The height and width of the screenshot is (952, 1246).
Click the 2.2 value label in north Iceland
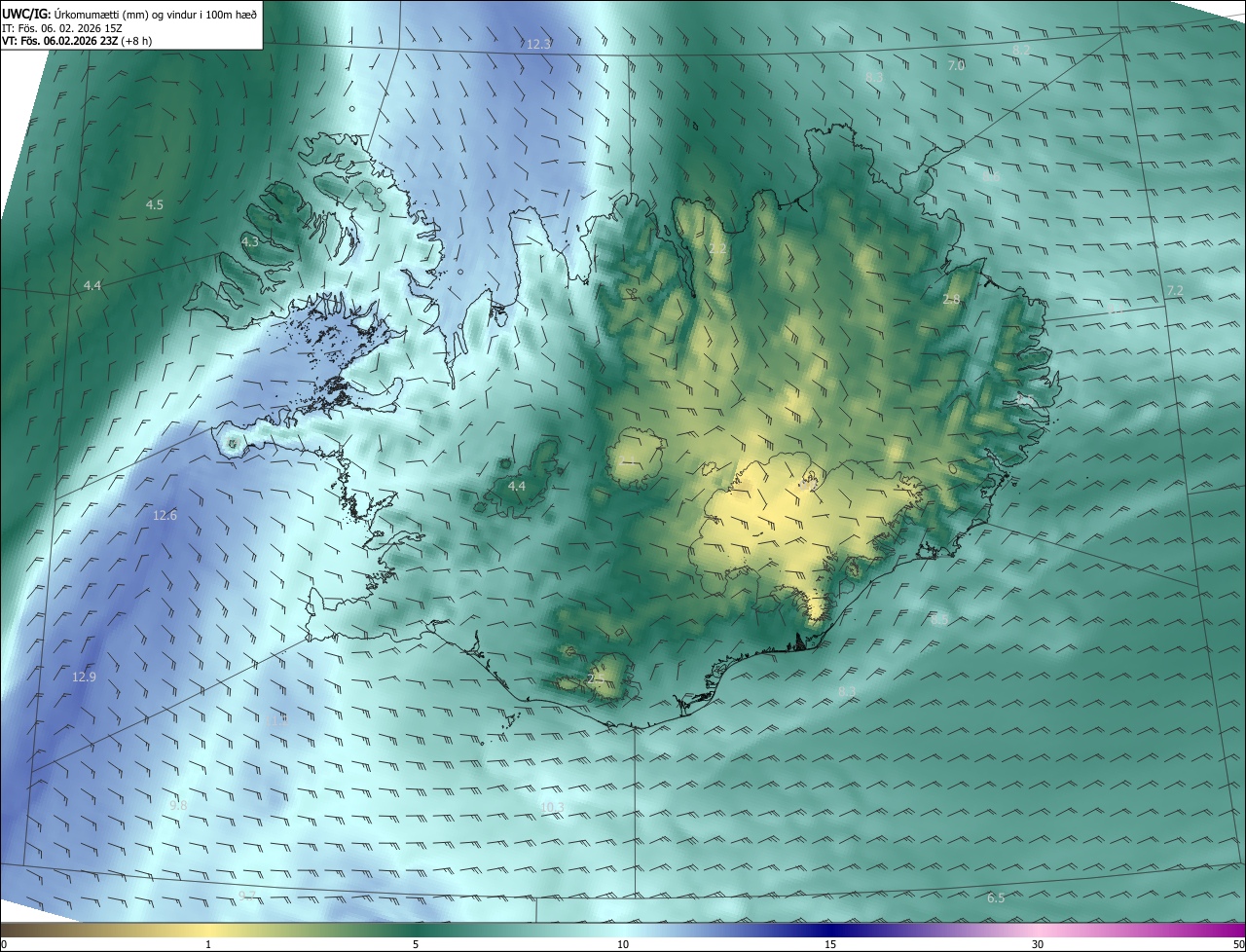(717, 249)
